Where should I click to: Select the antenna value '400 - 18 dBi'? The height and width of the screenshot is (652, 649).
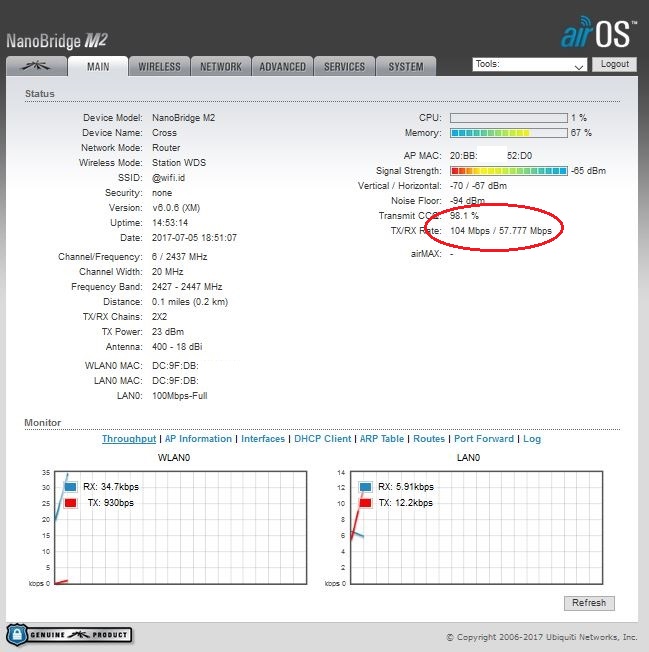point(177,347)
